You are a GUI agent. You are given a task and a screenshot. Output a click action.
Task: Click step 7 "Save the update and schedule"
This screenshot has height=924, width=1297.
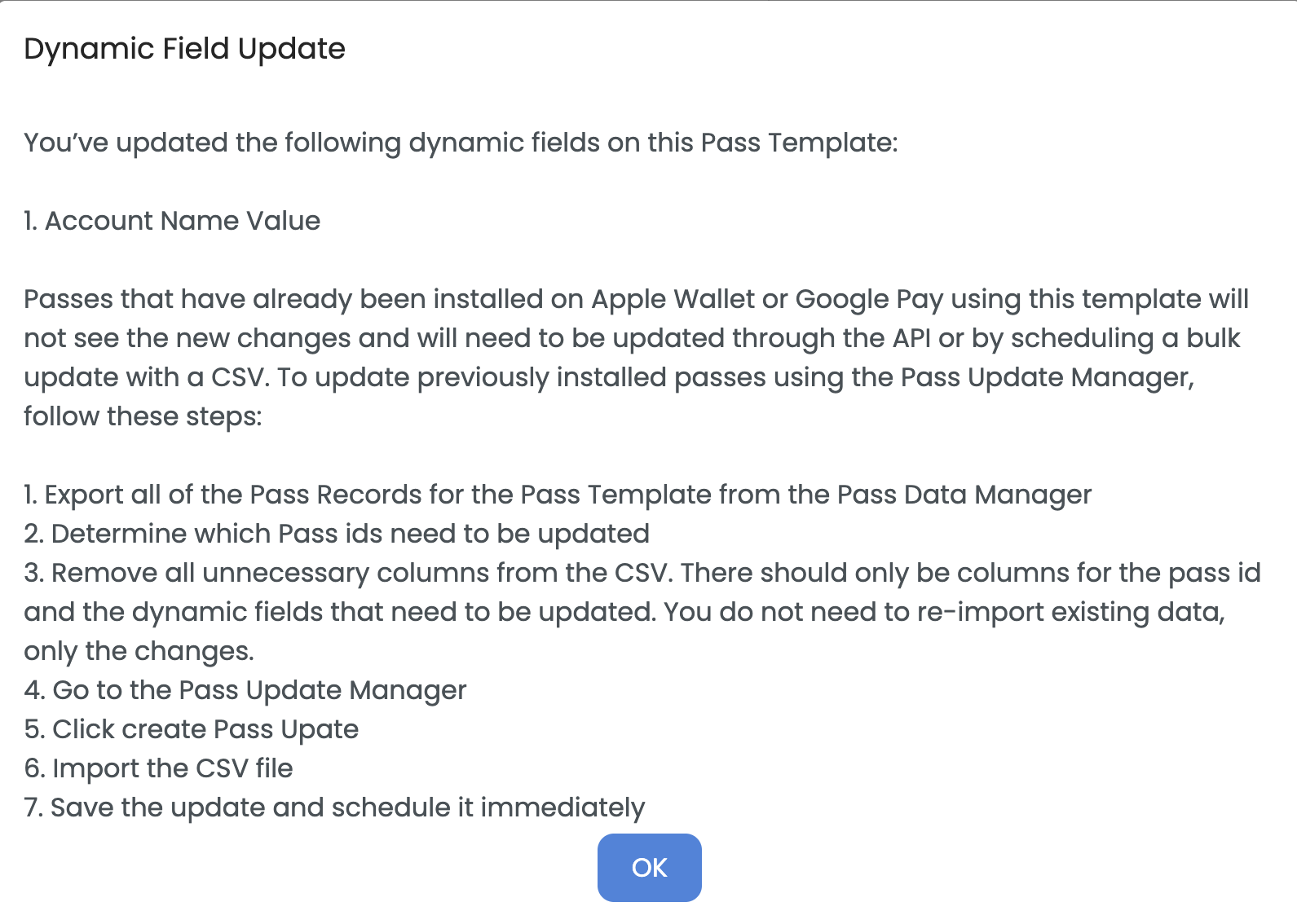click(x=335, y=807)
